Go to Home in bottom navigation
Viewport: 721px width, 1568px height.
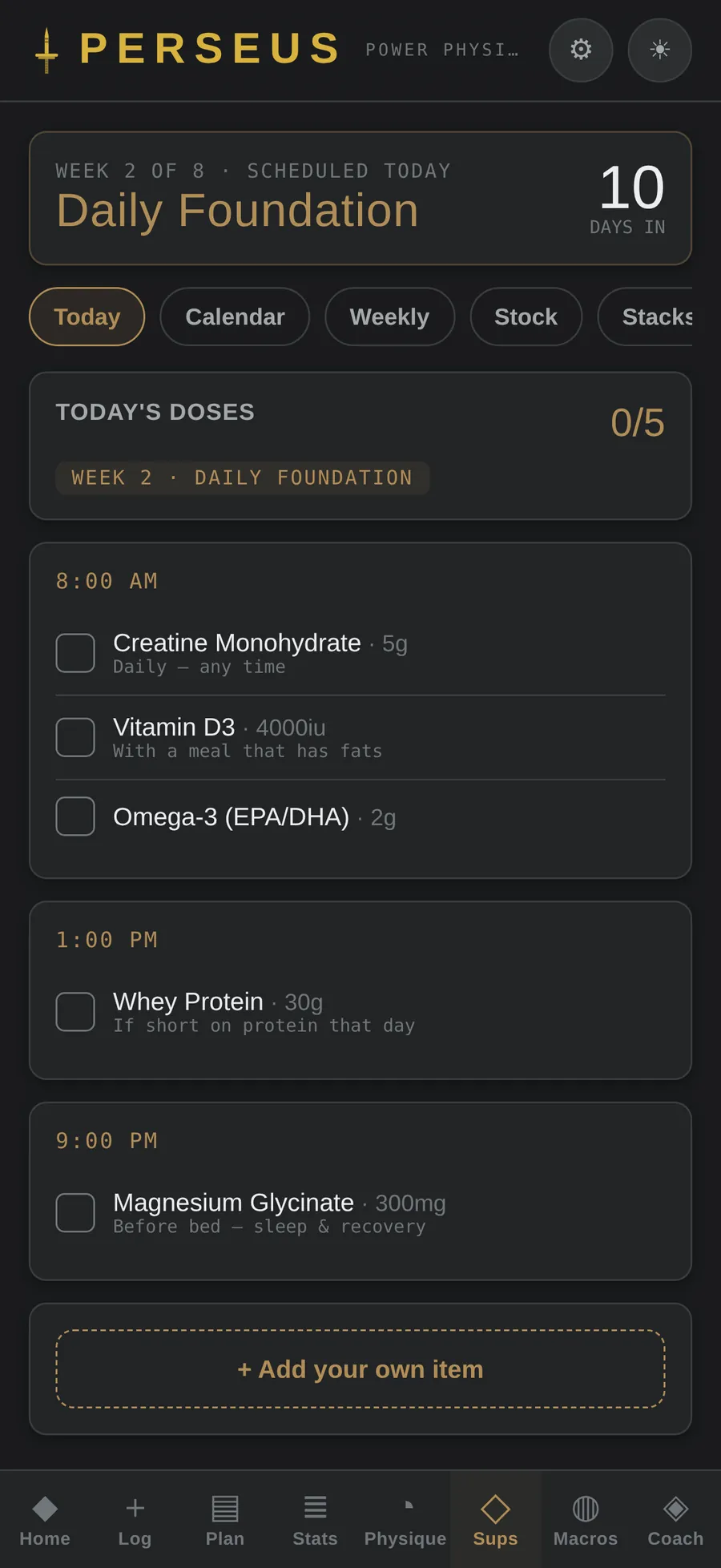coord(45,1520)
